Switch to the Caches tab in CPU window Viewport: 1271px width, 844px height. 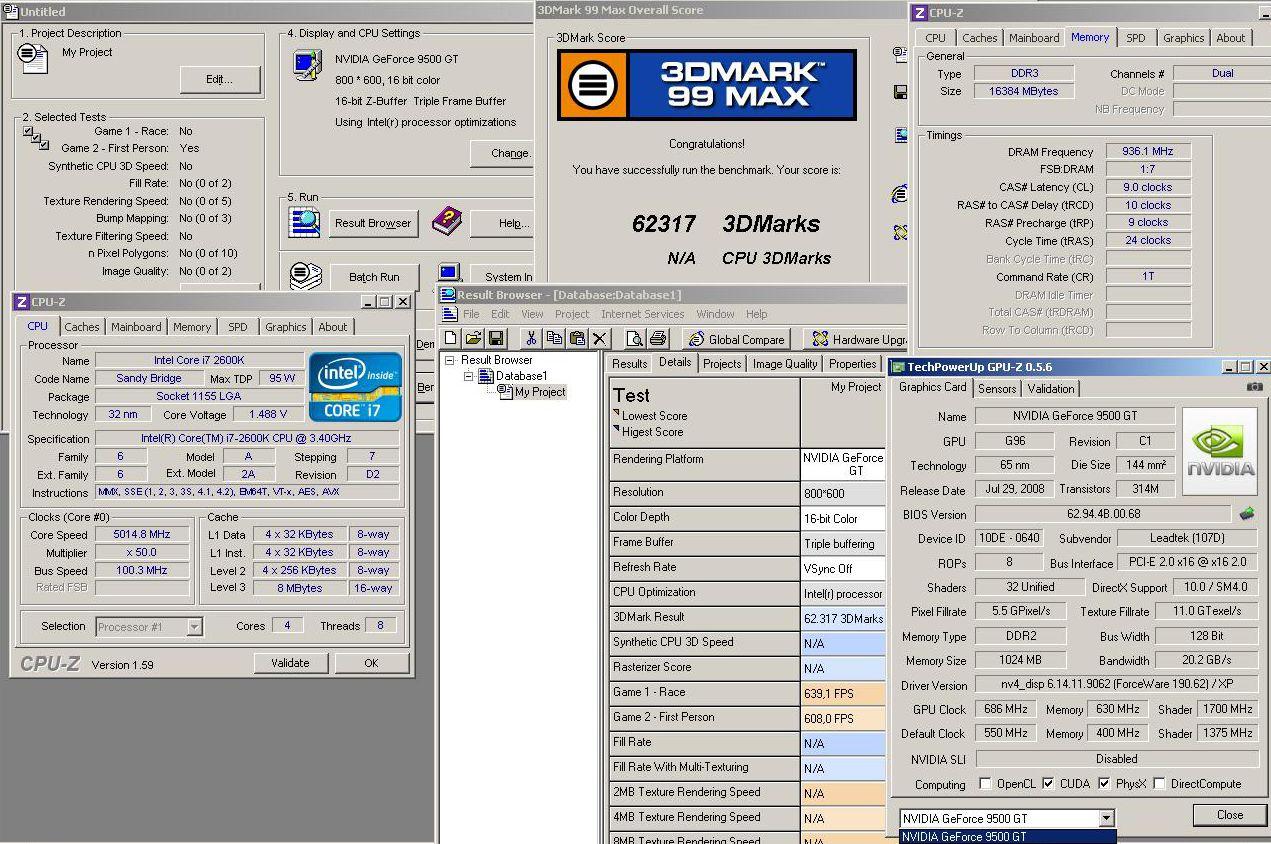click(x=82, y=327)
